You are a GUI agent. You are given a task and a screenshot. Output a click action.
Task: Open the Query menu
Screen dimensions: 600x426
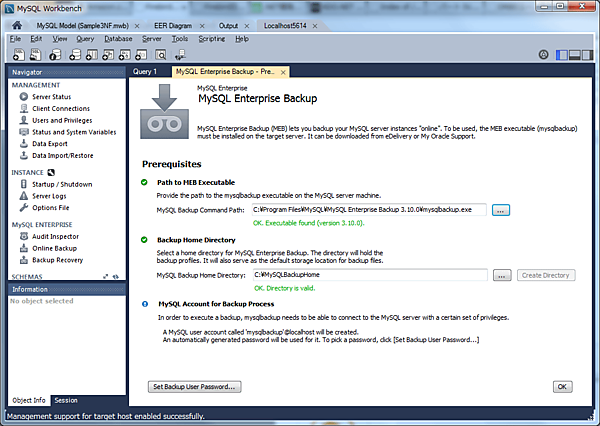pyautogui.click(x=85, y=39)
